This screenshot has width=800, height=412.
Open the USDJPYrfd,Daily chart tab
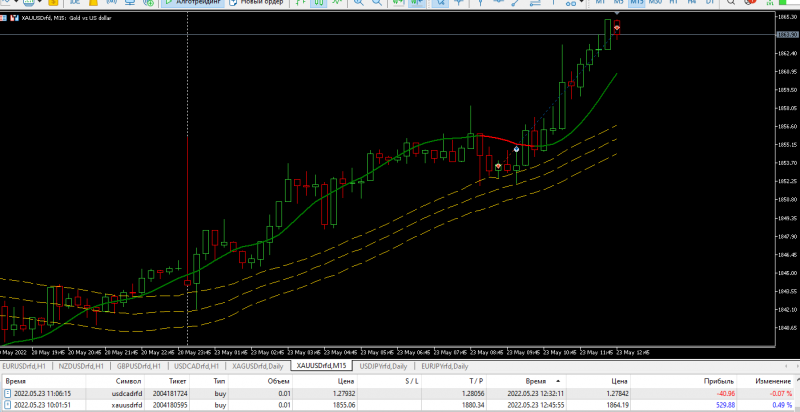[x=383, y=366]
